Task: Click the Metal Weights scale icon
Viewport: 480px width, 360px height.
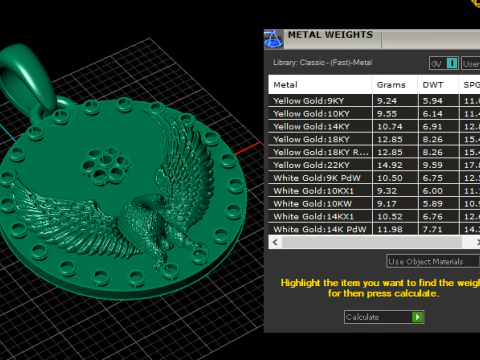Action: pos(273,39)
